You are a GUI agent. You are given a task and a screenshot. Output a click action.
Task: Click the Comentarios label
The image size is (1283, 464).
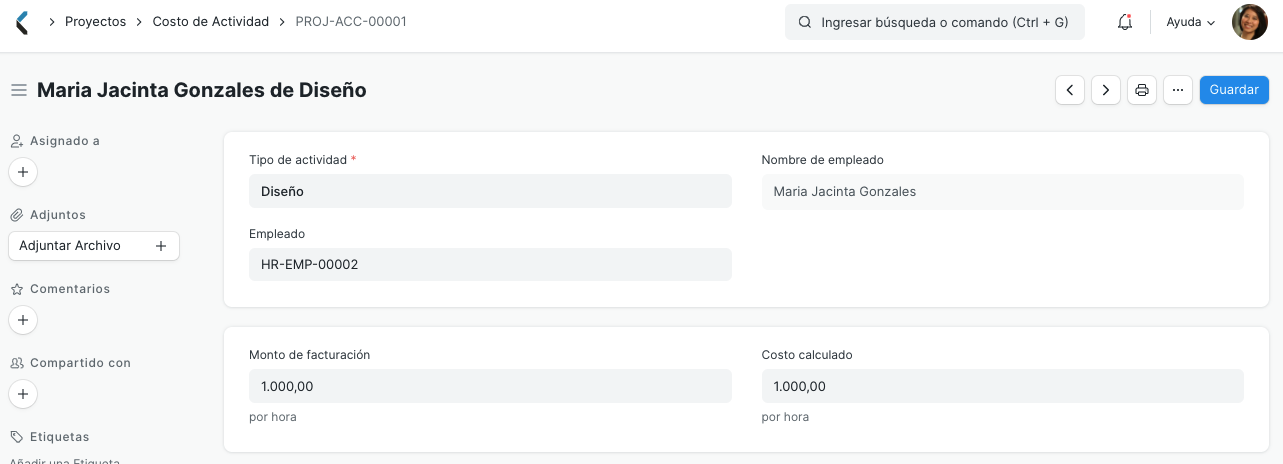click(70, 289)
